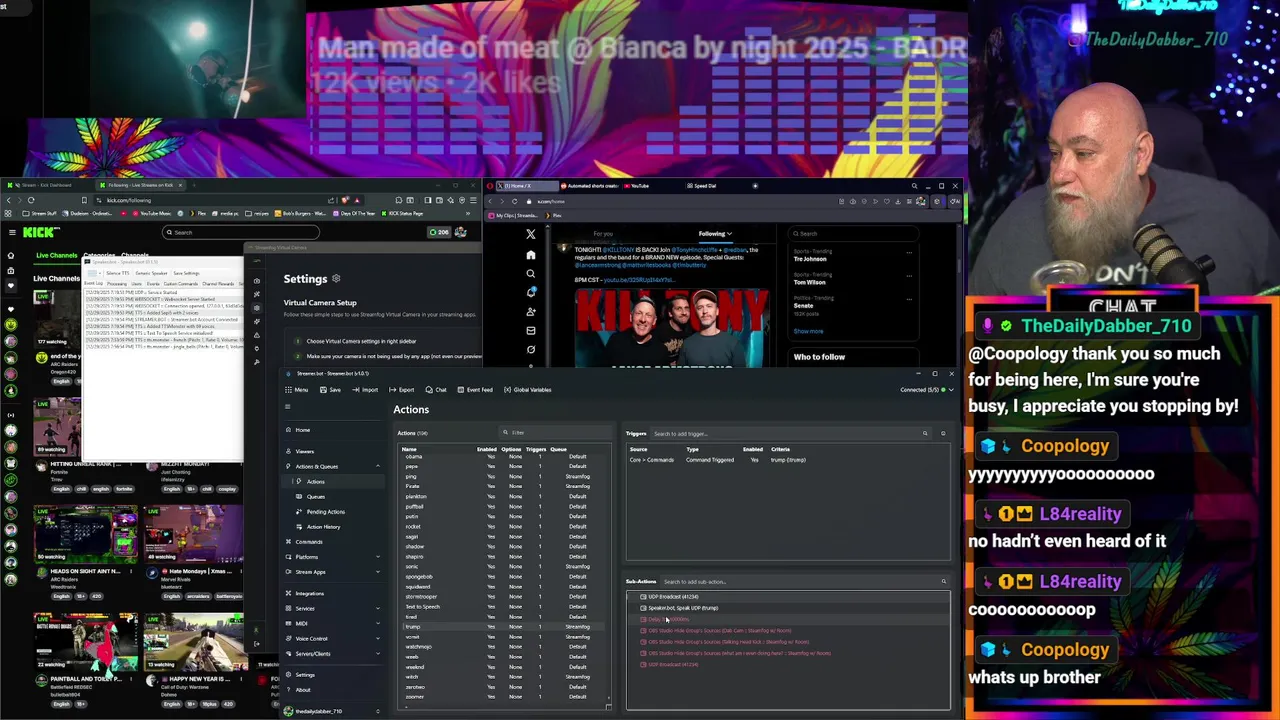Open Event Feed in Streamer.bot toolbar
Viewport: 1280px width, 720px height.
tap(476, 389)
